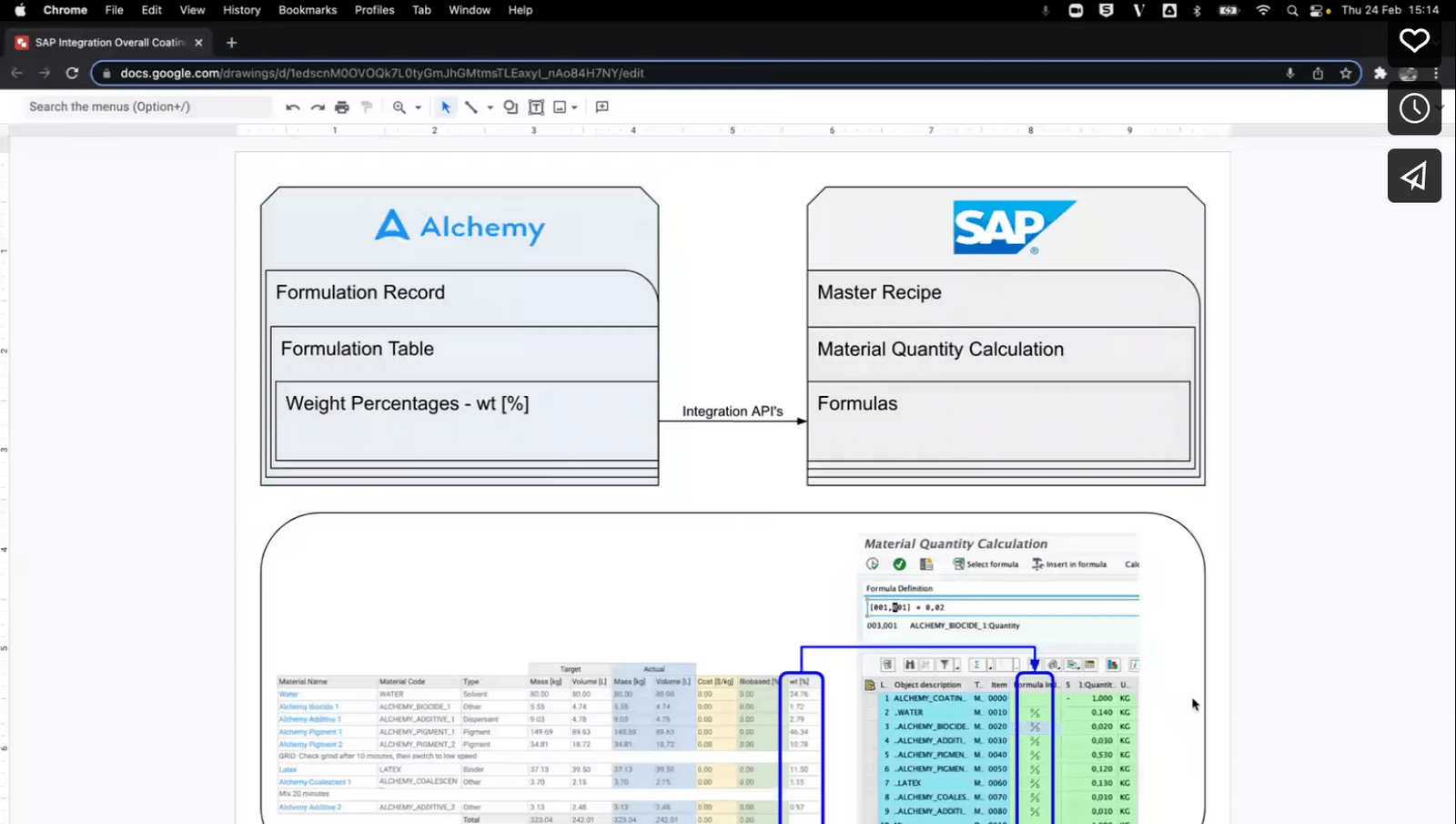
Task: Insert a text box
Action: tap(535, 107)
